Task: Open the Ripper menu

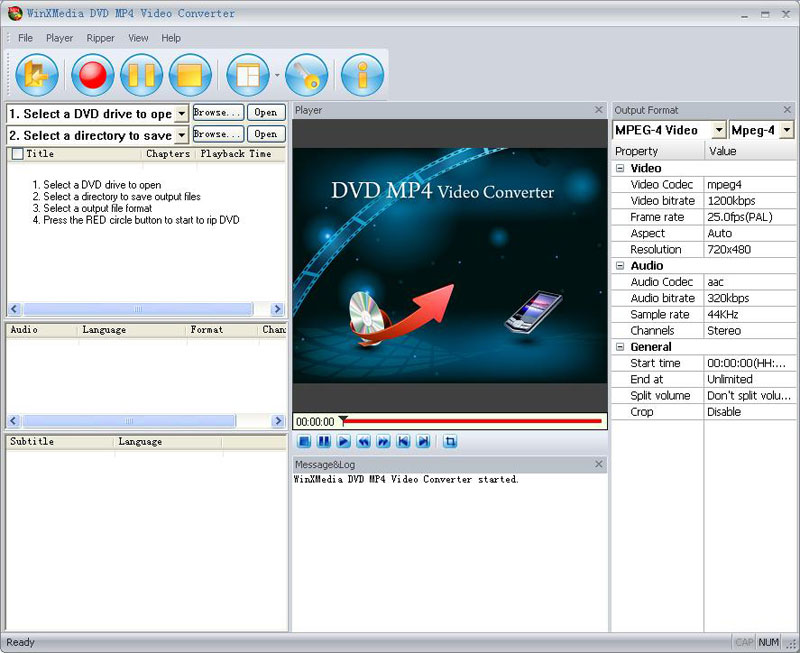Action: coord(101,38)
